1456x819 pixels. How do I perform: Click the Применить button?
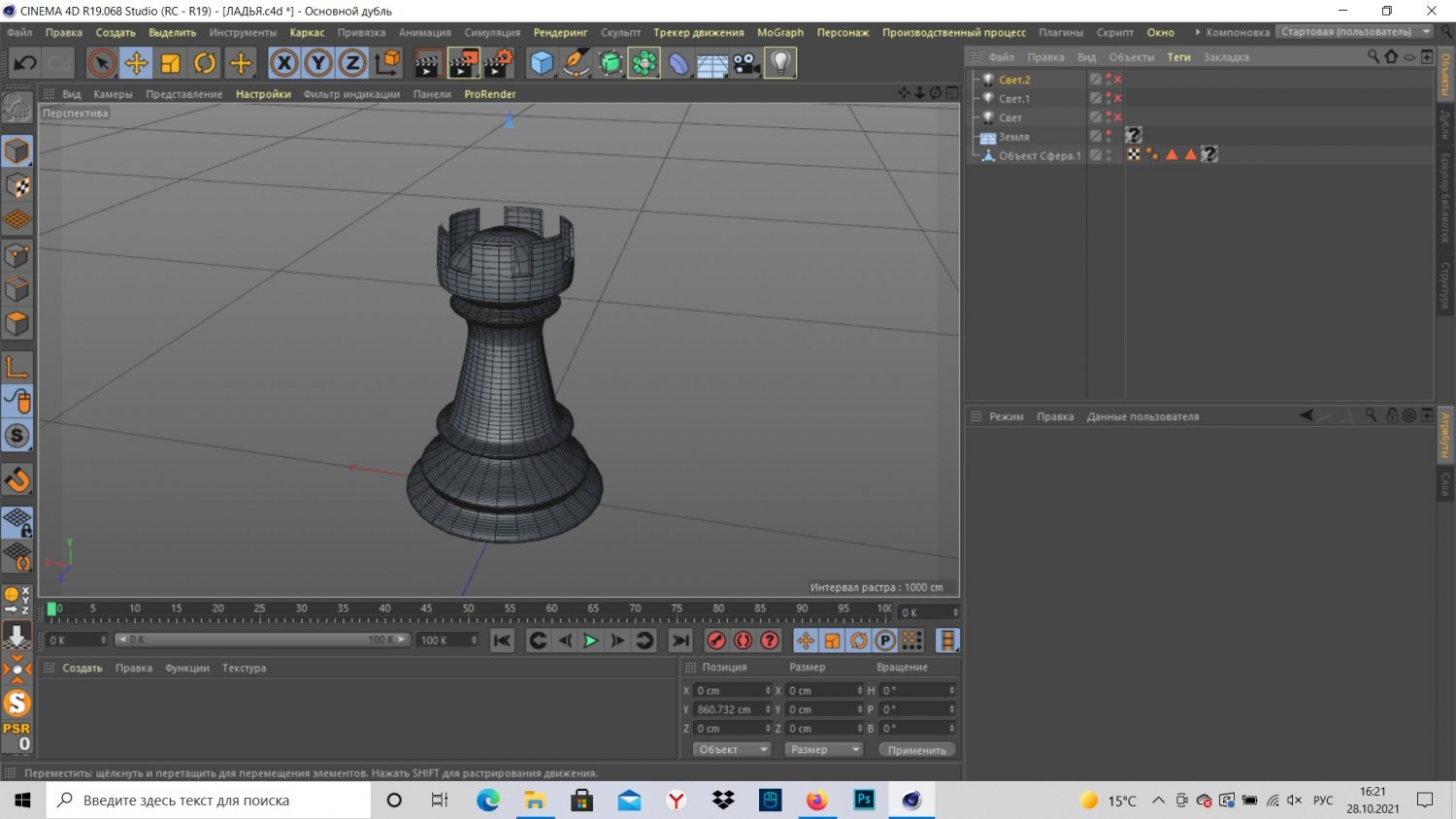click(x=916, y=750)
